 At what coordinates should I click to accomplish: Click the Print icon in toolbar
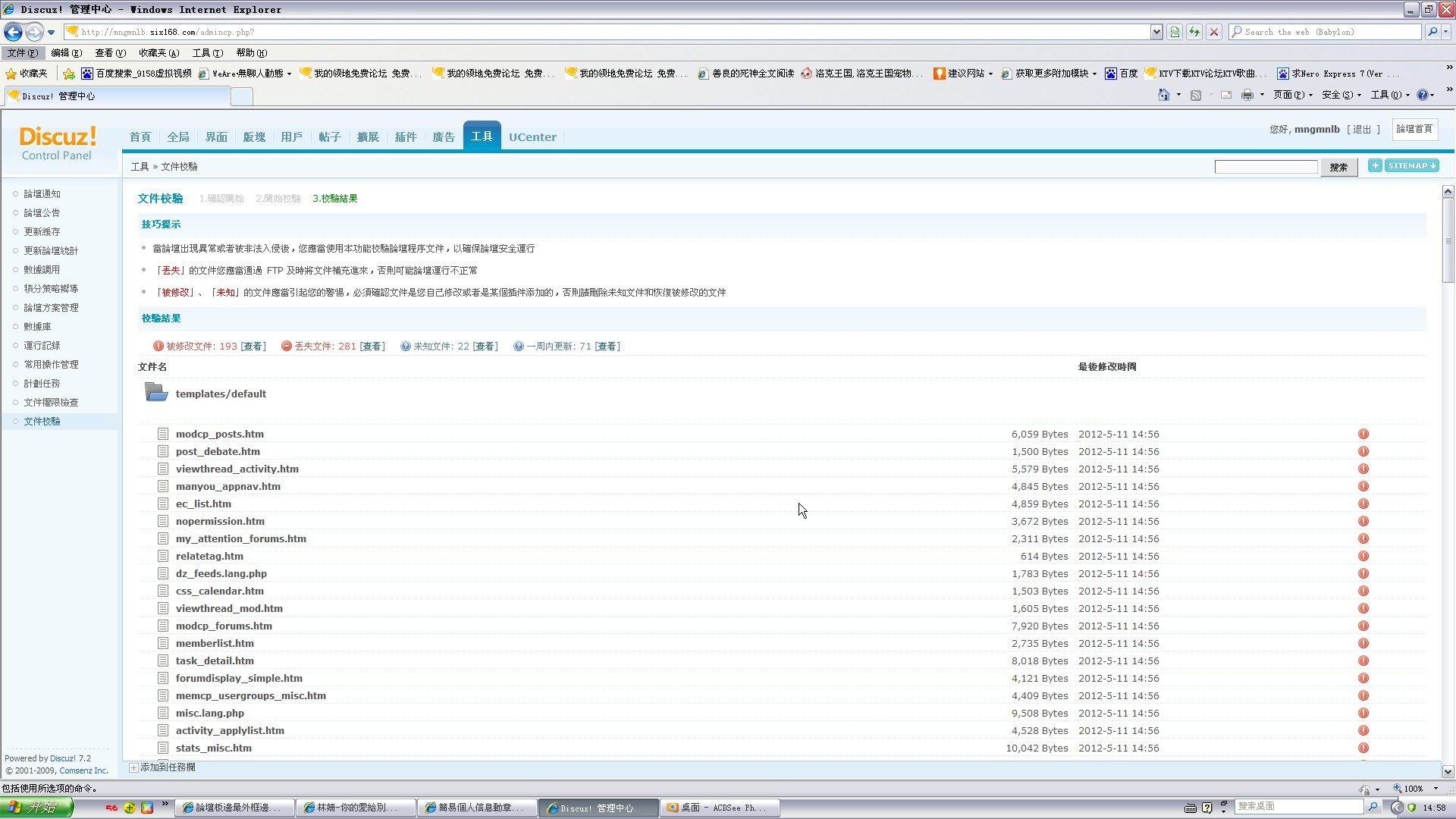[x=1247, y=95]
